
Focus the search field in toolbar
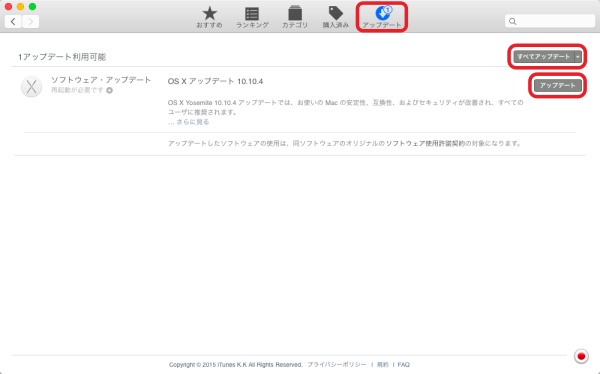[x=550, y=21]
